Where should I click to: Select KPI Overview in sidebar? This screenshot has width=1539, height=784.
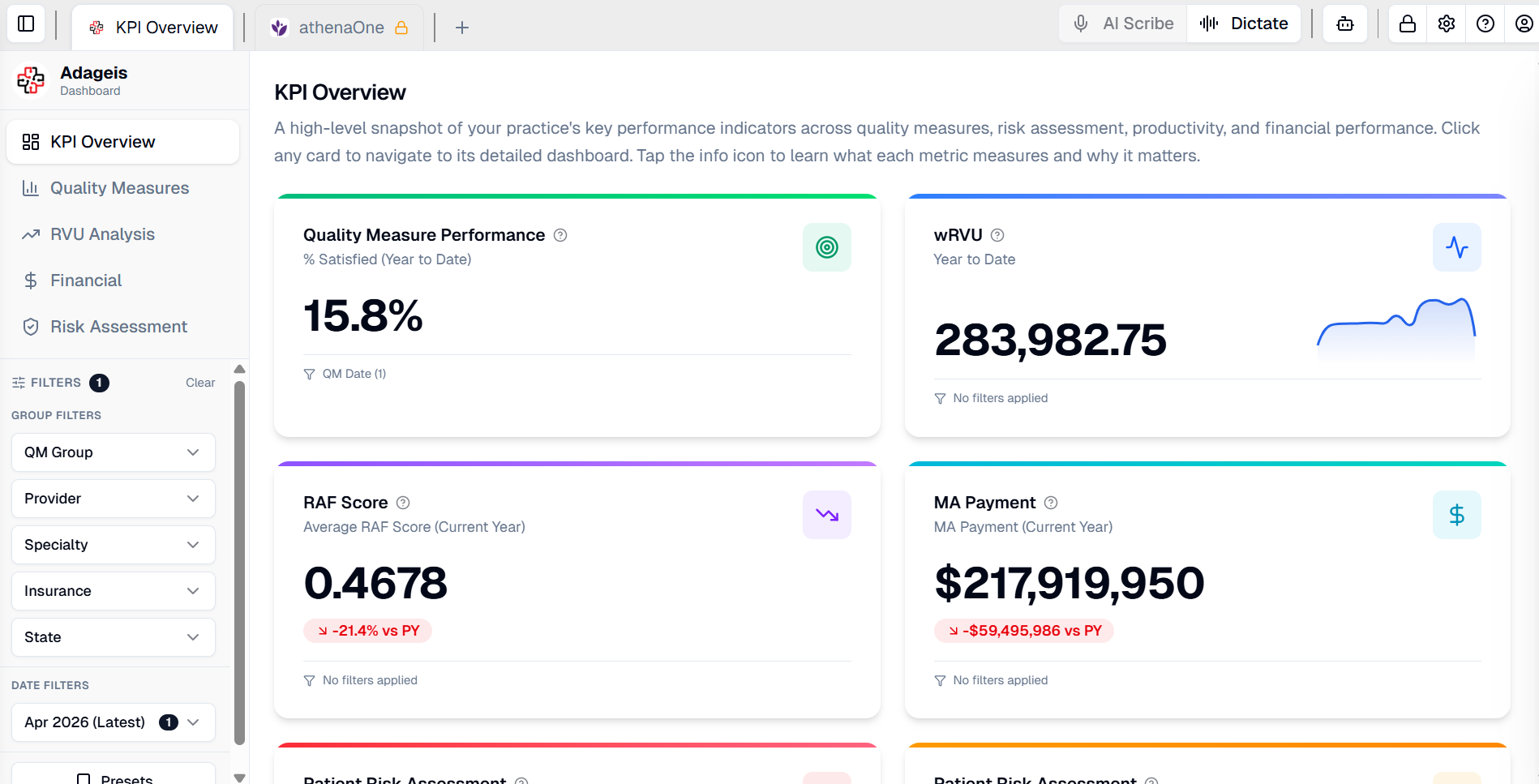[122, 142]
